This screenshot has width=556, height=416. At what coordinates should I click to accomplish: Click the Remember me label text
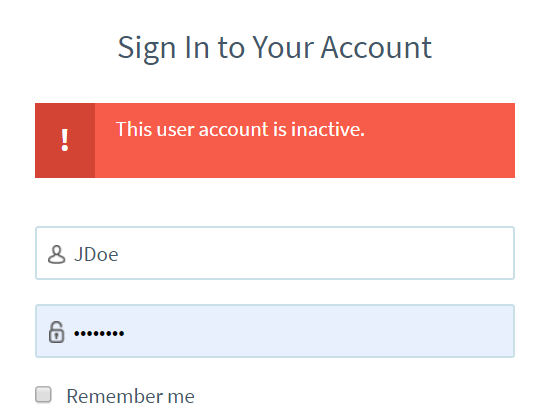pyautogui.click(x=130, y=396)
